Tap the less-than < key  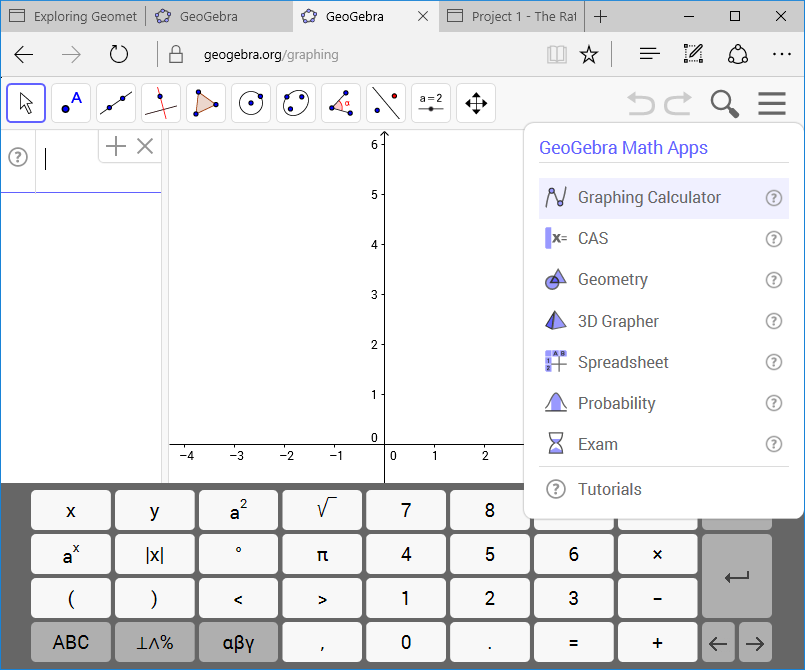click(x=238, y=599)
